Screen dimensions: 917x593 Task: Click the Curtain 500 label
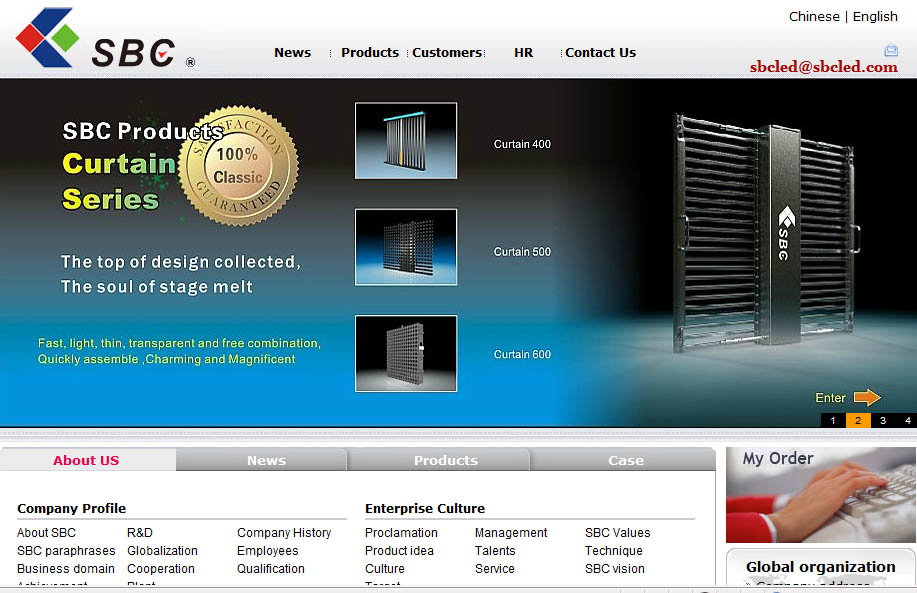[x=522, y=251]
